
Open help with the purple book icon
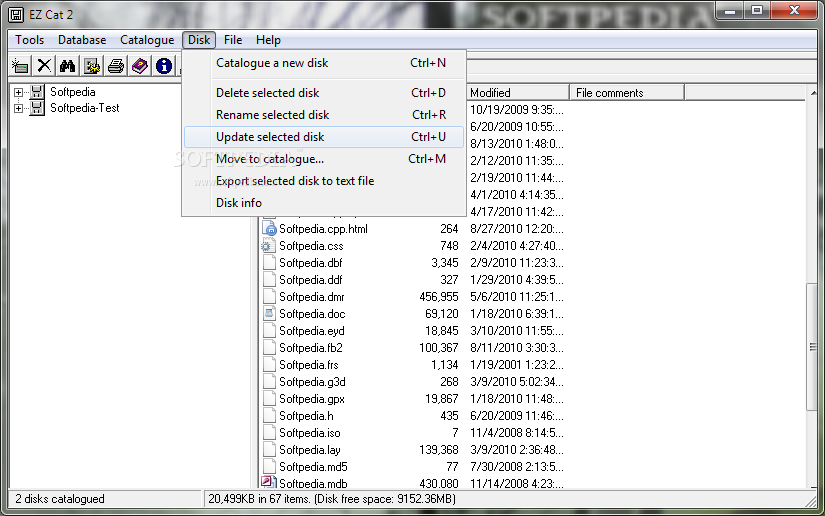[140, 66]
